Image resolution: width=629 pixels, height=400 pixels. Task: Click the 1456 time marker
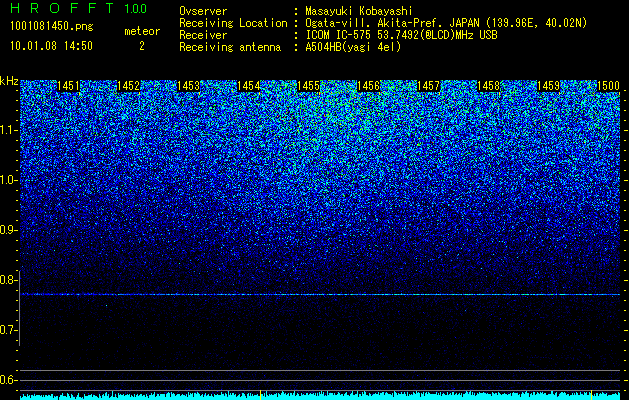tap(368, 86)
